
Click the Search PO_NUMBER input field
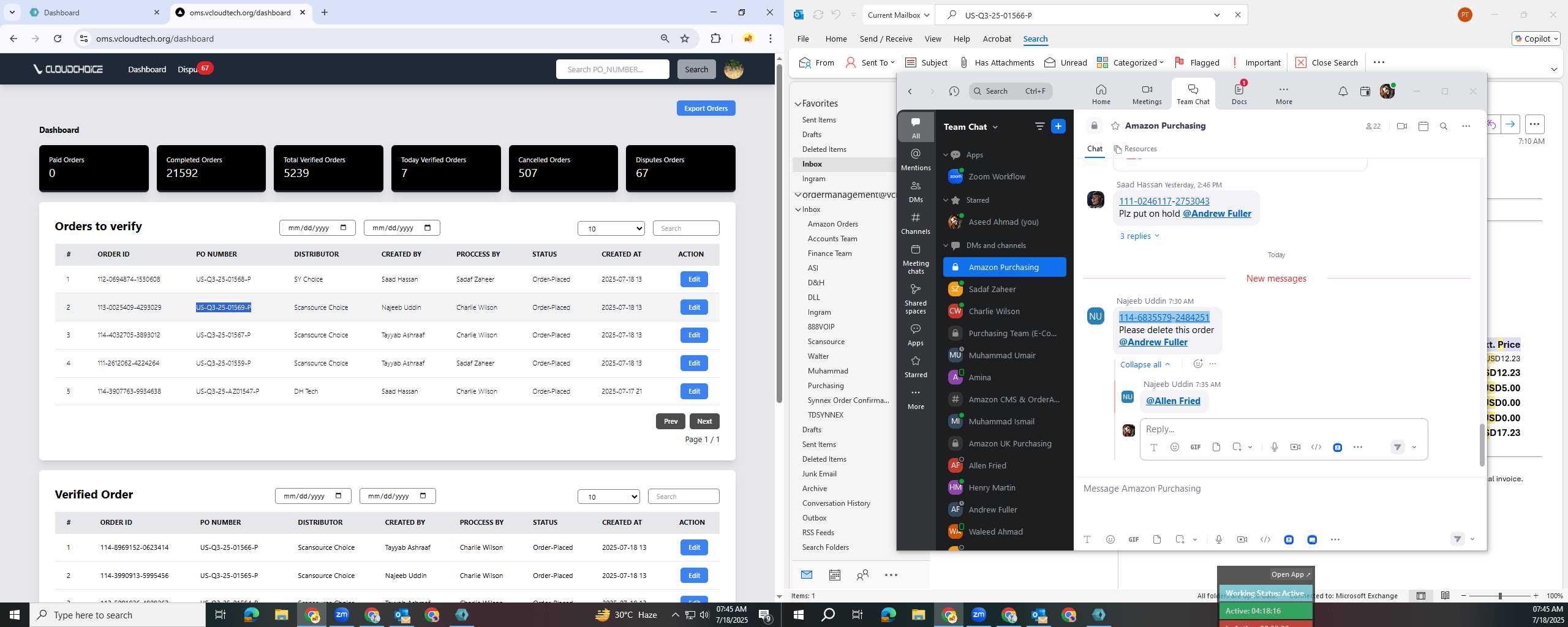(x=612, y=69)
